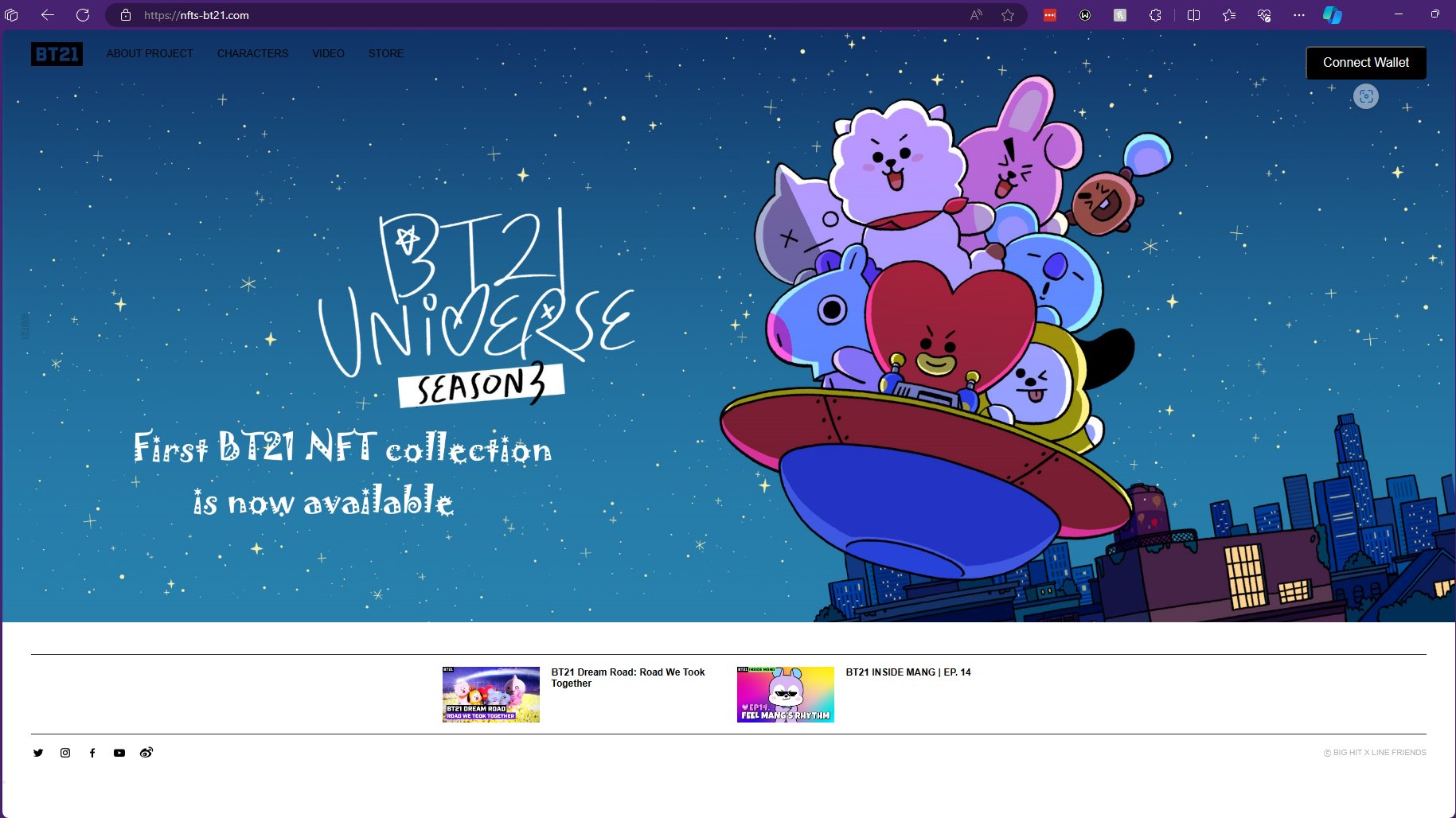Image resolution: width=1456 pixels, height=818 pixels.
Task: Refresh the page using the reload icon
Action: (x=82, y=15)
